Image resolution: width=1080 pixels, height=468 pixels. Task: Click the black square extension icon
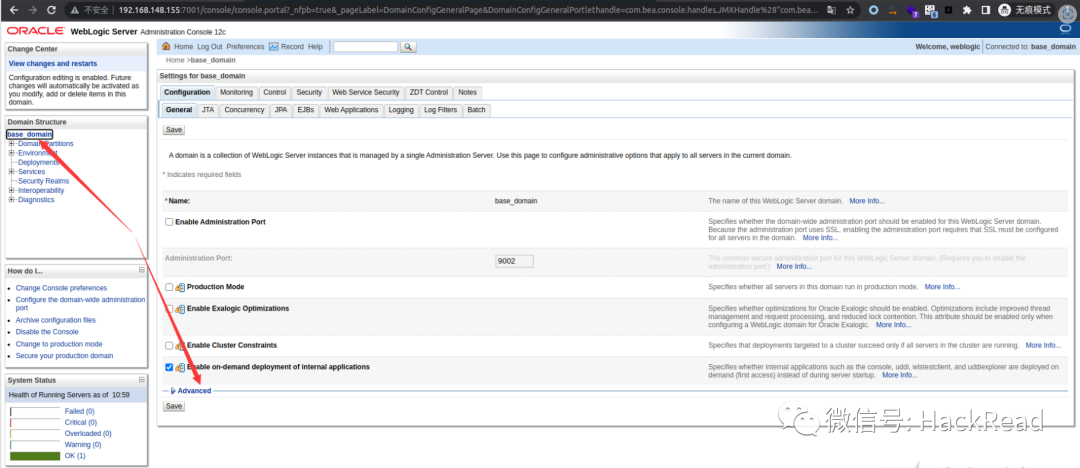click(x=949, y=10)
